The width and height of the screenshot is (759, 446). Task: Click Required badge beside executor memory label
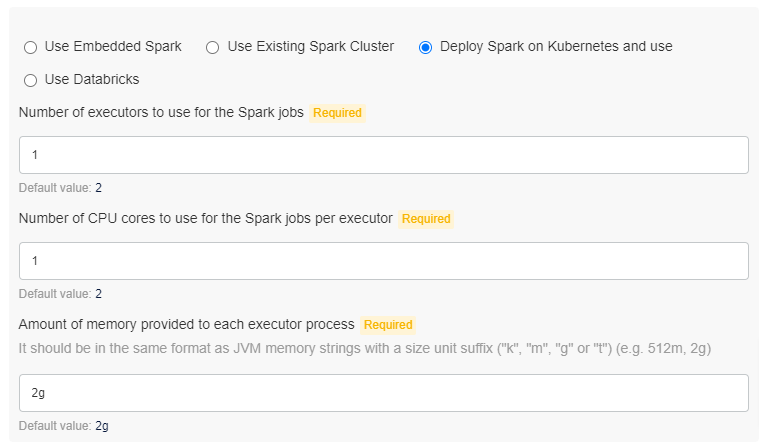(388, 325)
